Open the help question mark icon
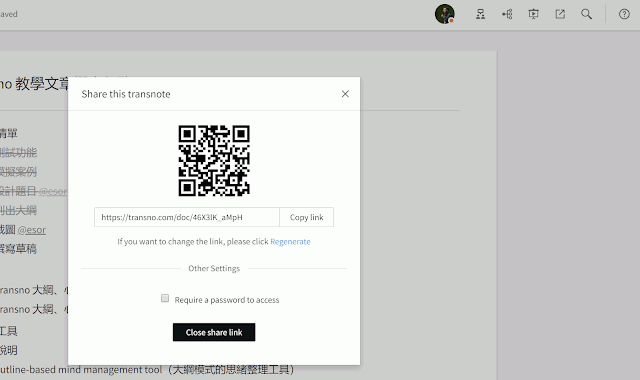Viewport: 640px width, 380px height. (x=624, y=14)
